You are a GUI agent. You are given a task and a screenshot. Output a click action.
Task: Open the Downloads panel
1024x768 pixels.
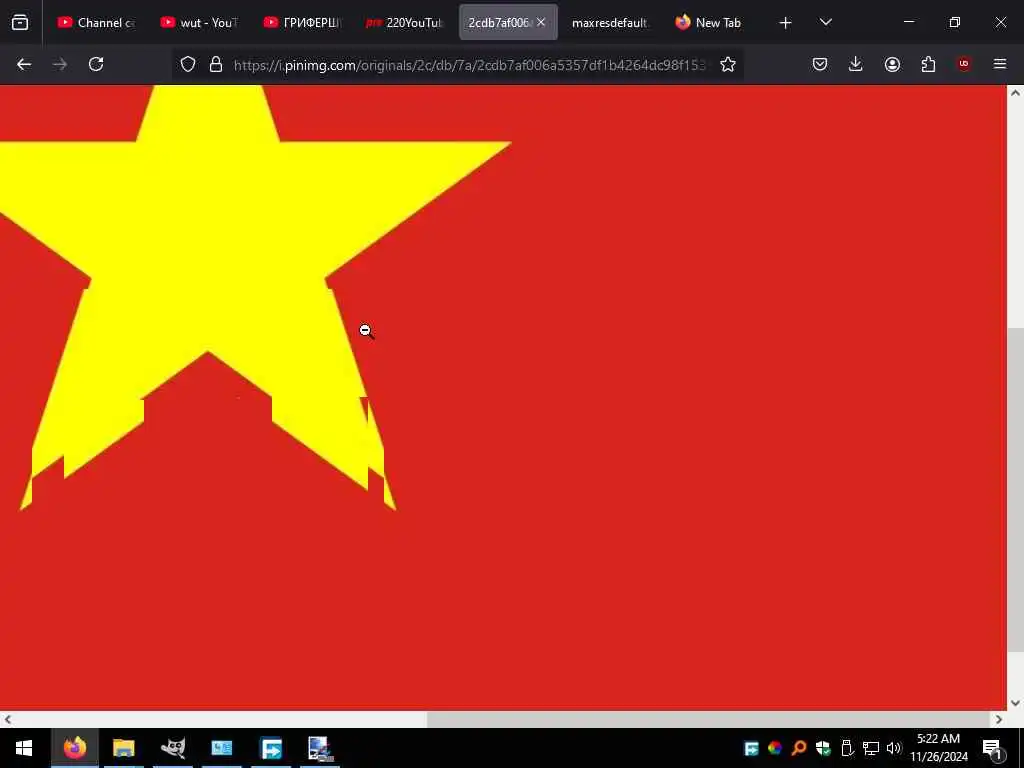click(856, 64)
